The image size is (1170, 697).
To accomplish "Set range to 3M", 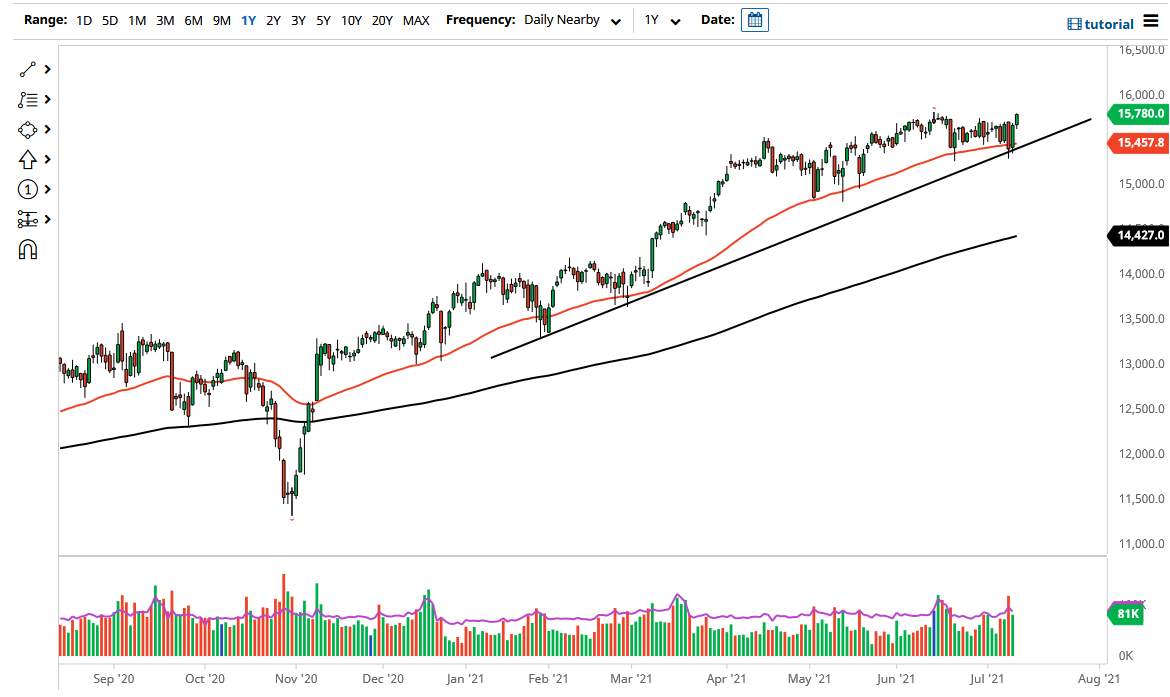I will 165,20.
